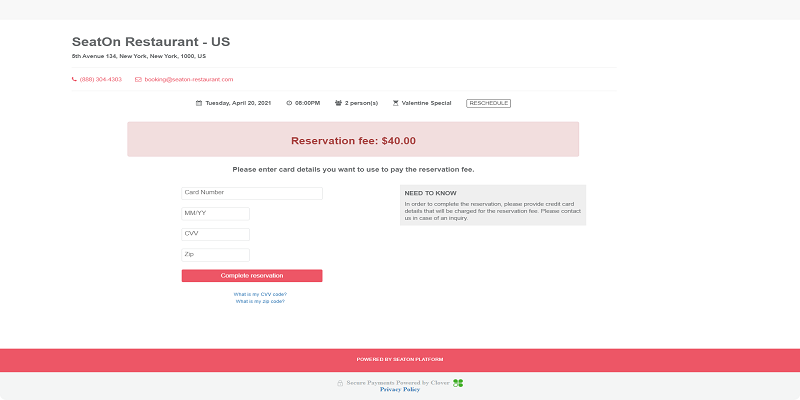
Task: Click the Zip code input field
Action: tap(215, 255)
